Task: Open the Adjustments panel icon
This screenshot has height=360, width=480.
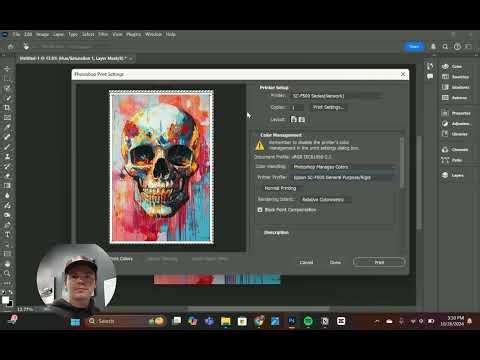Action: click(x=445, y=123)
